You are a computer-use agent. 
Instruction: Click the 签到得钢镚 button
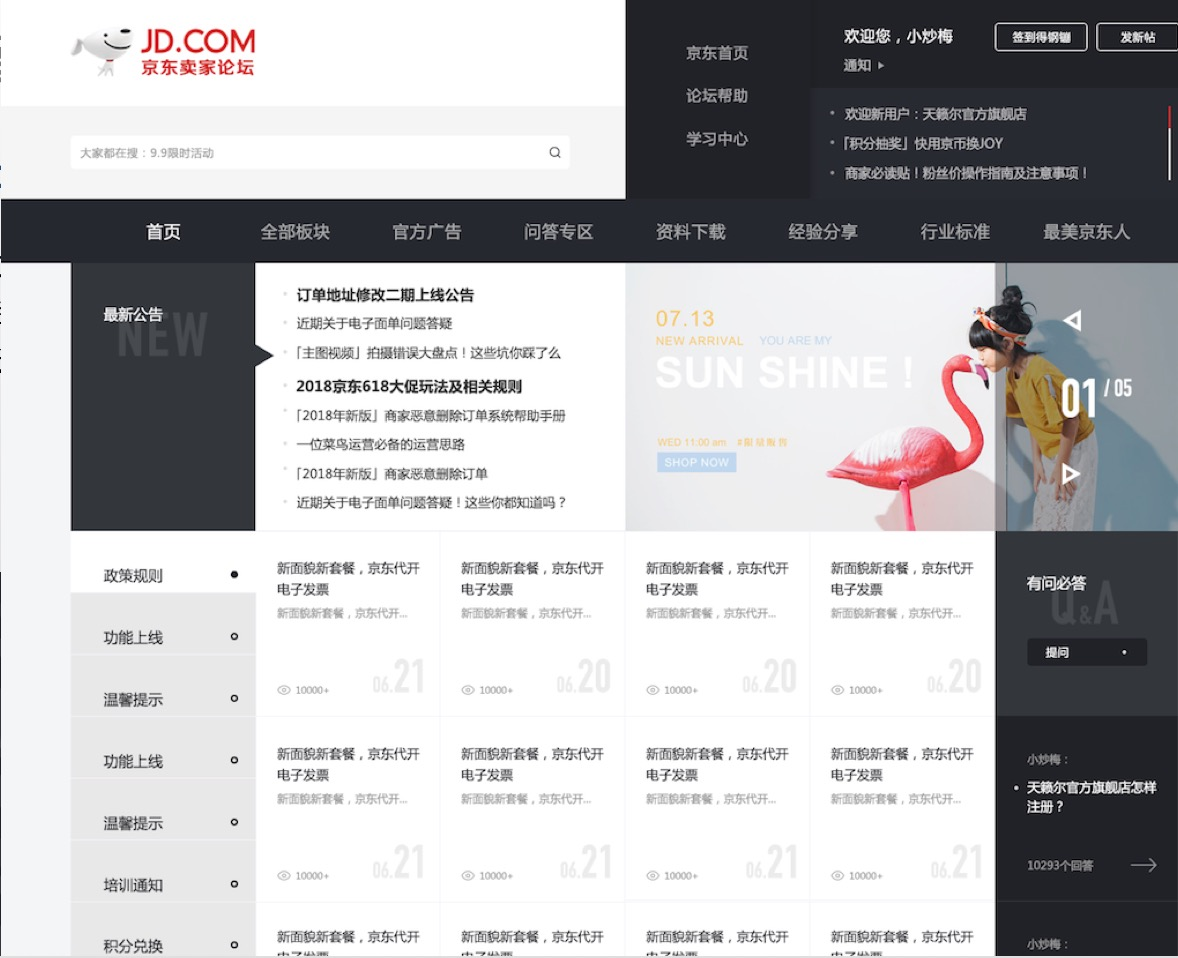[1040, 37]
